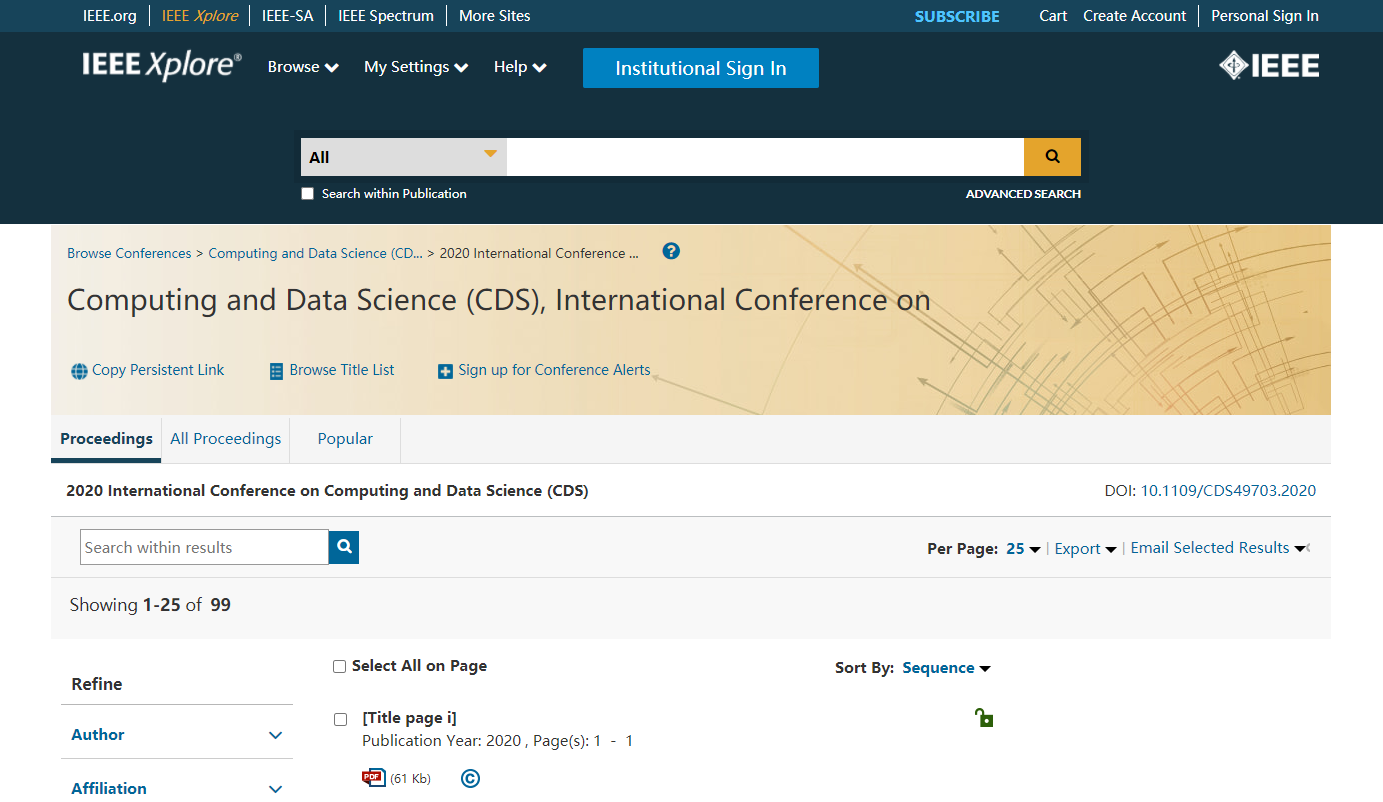
Task: Click the orange search magnifier button
Action: coord(1052,157)
